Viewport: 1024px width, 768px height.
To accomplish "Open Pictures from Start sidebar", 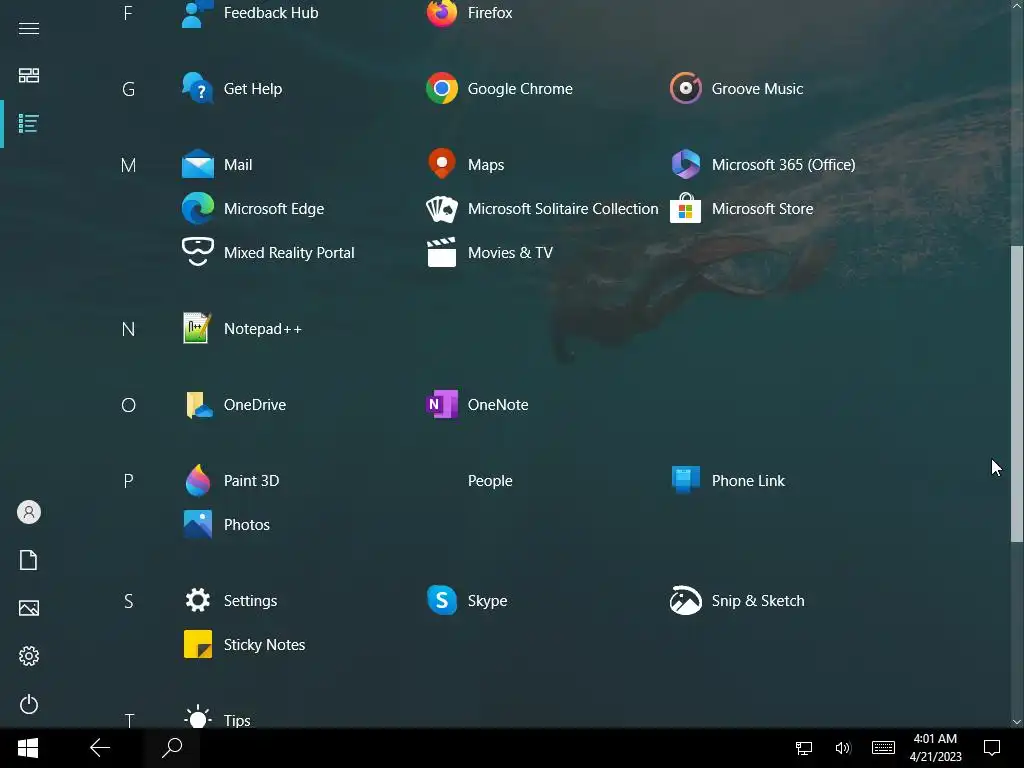I will (x=29, y=608).
